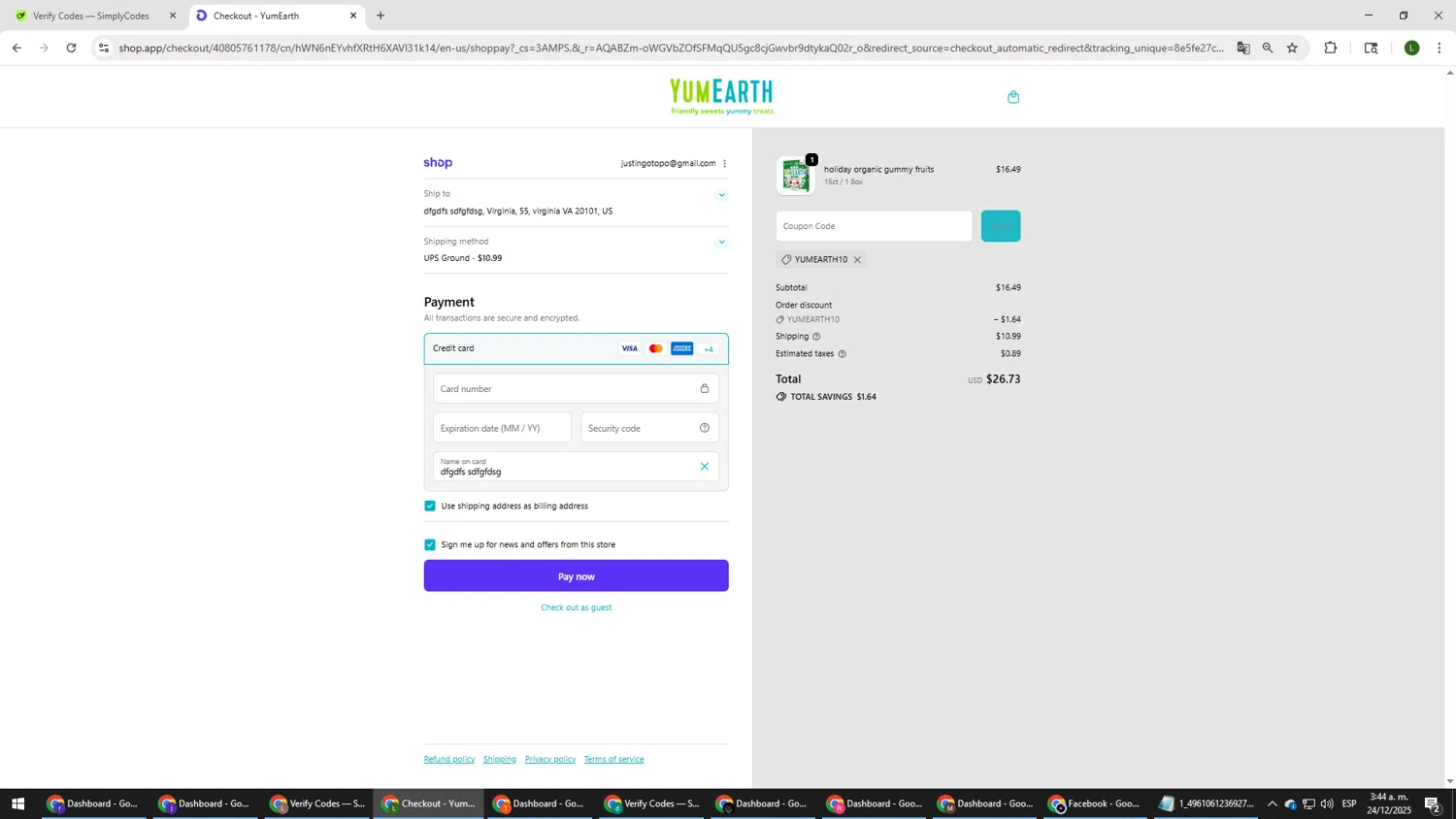Click the justingotopo@gmail.com email text
This screenshot has height=819, width=1456.
(668, 163)
